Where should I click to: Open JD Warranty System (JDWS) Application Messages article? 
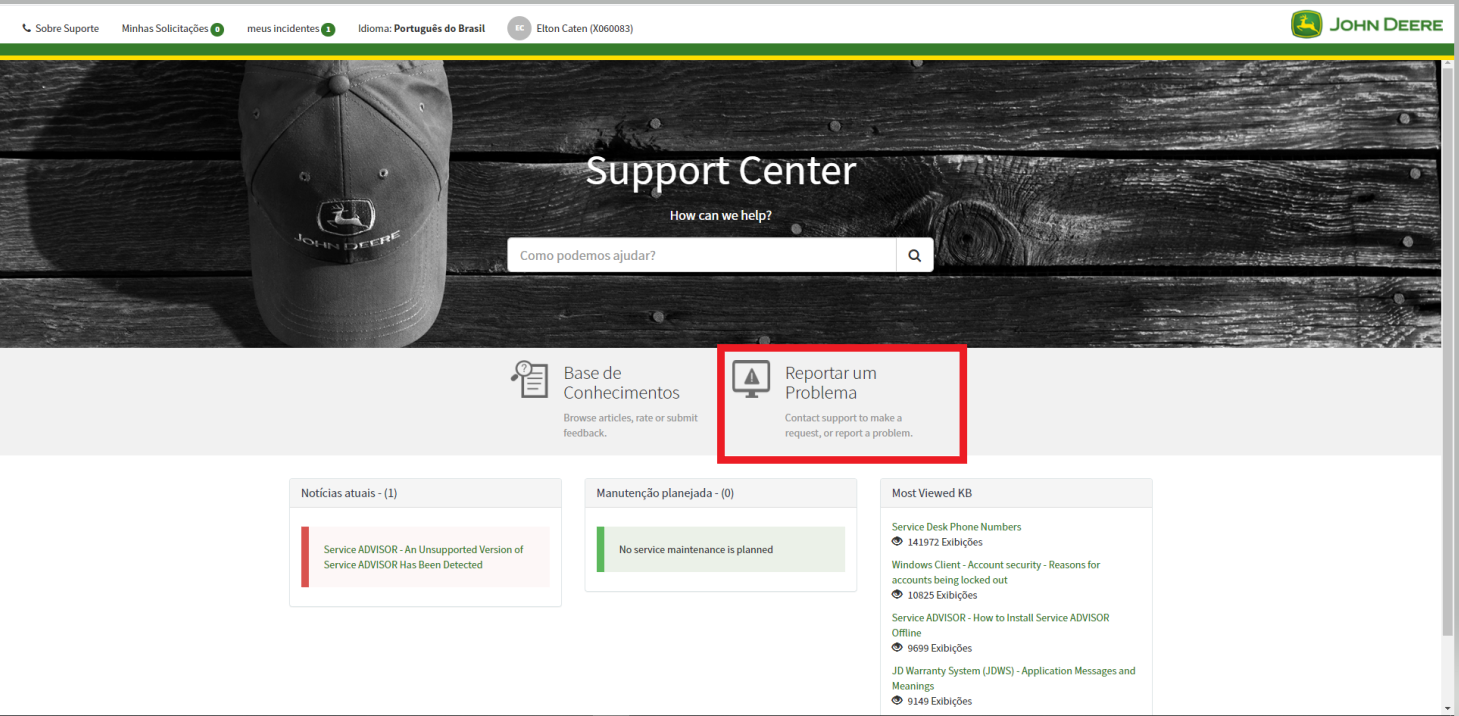click(1013, 678)
